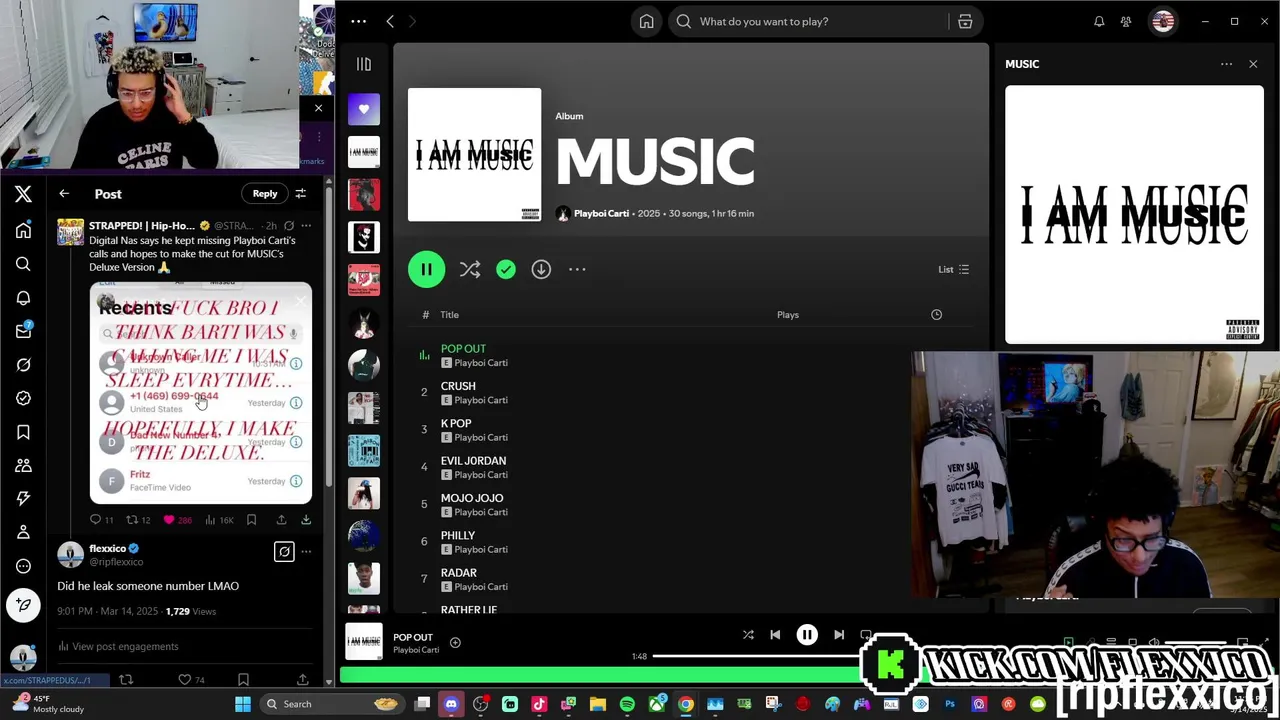Viewport: 1280px width, 720px height.
Task: Sort tracks by Title column
Action: 449,315
